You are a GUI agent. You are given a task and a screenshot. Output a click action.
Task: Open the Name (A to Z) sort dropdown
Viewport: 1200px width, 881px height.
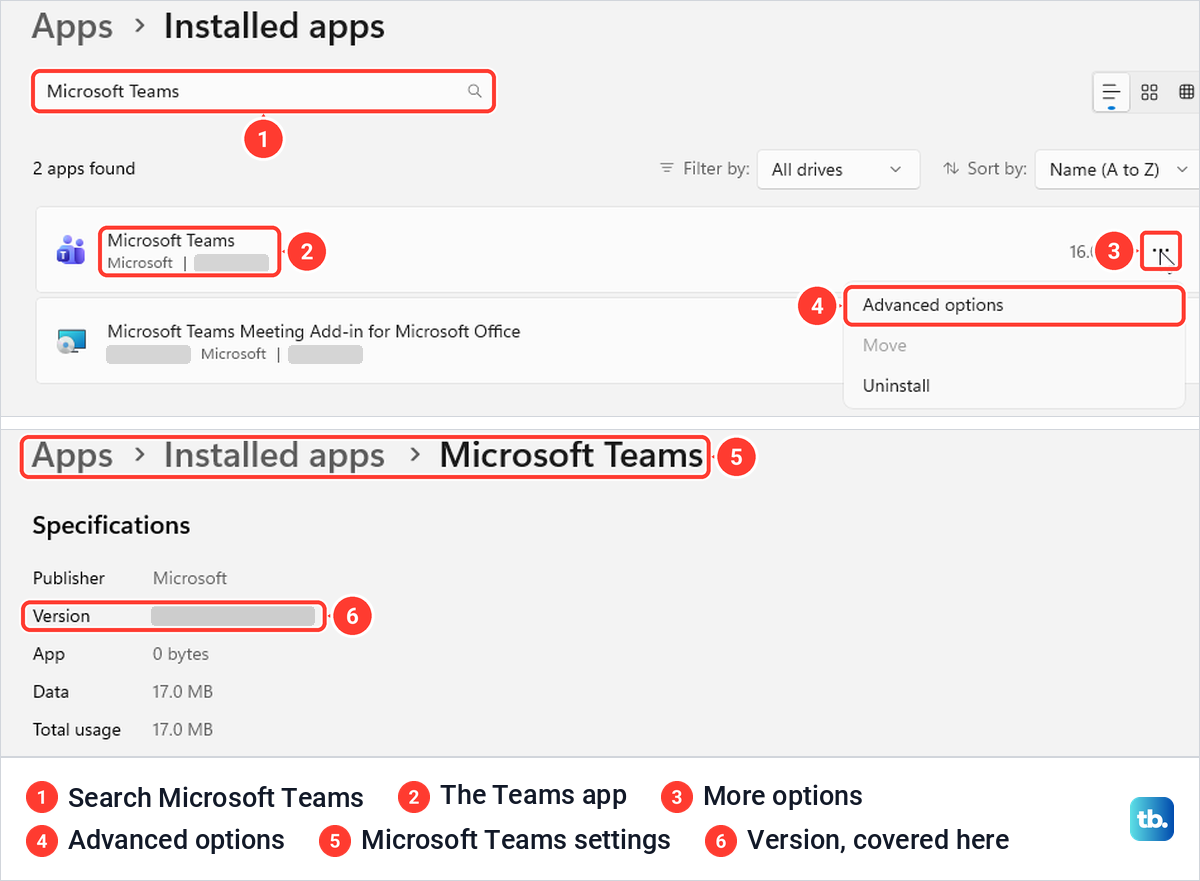point(1117,169)
